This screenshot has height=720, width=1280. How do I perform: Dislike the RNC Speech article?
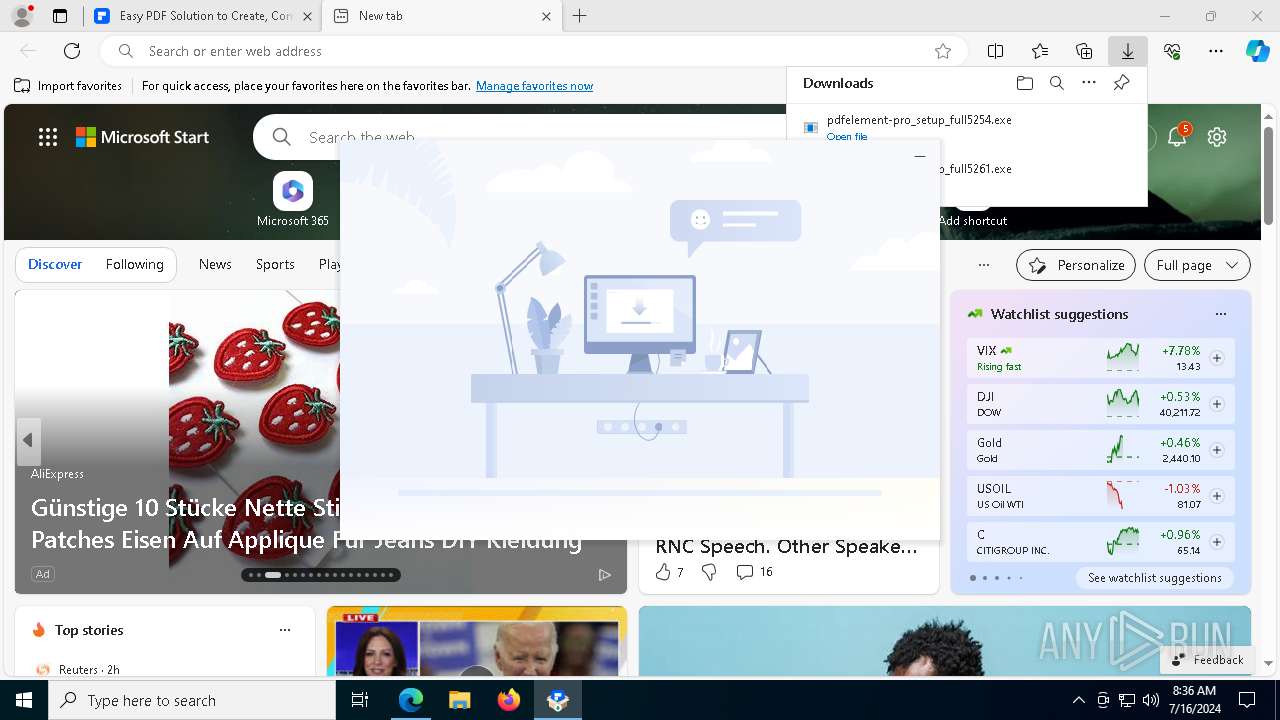pyautogui.click(x=709, y=572)
